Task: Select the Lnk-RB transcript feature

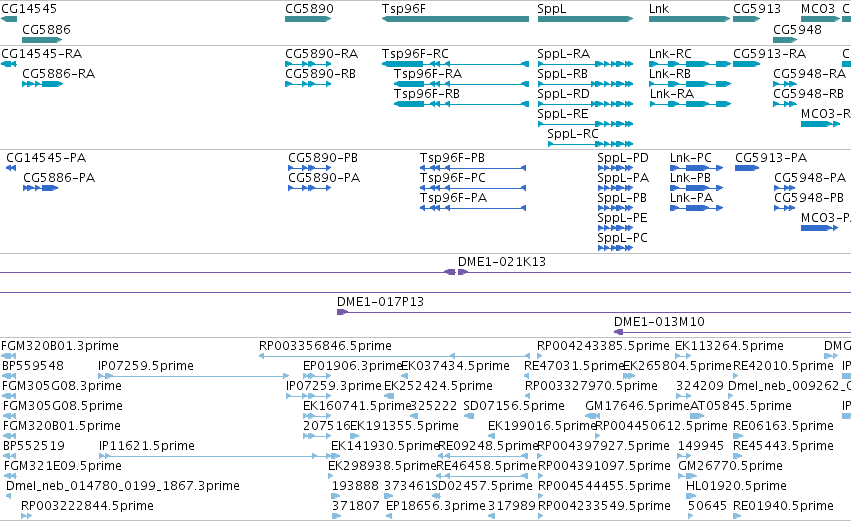Action: pos(690,84)
